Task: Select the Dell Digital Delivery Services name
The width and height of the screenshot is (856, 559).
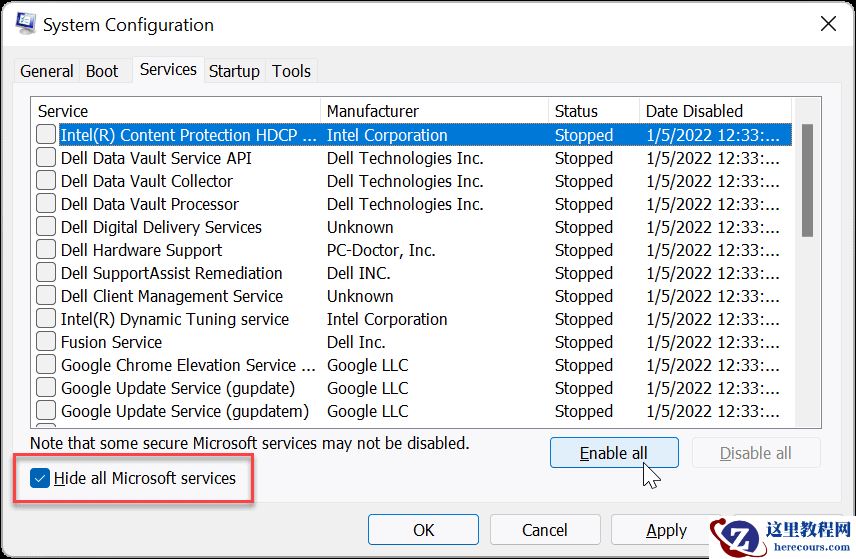Action: tap(161, 227)
